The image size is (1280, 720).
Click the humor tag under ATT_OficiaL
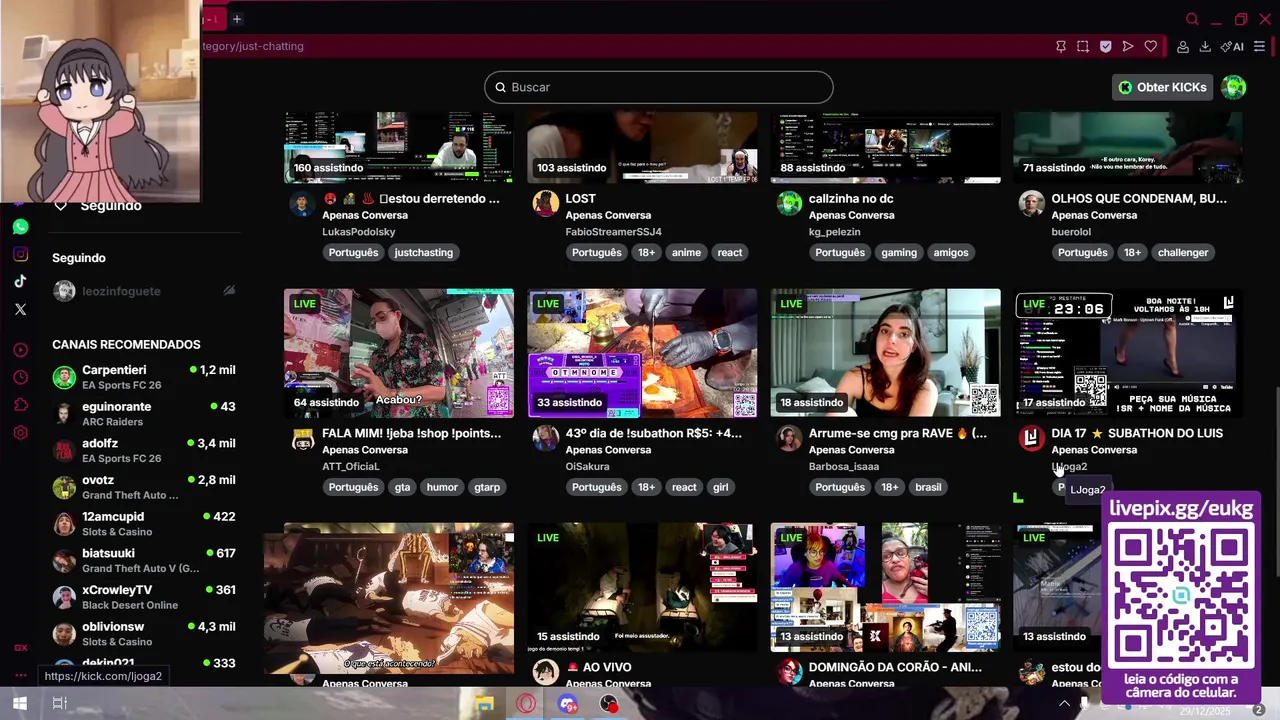(442, 487)
